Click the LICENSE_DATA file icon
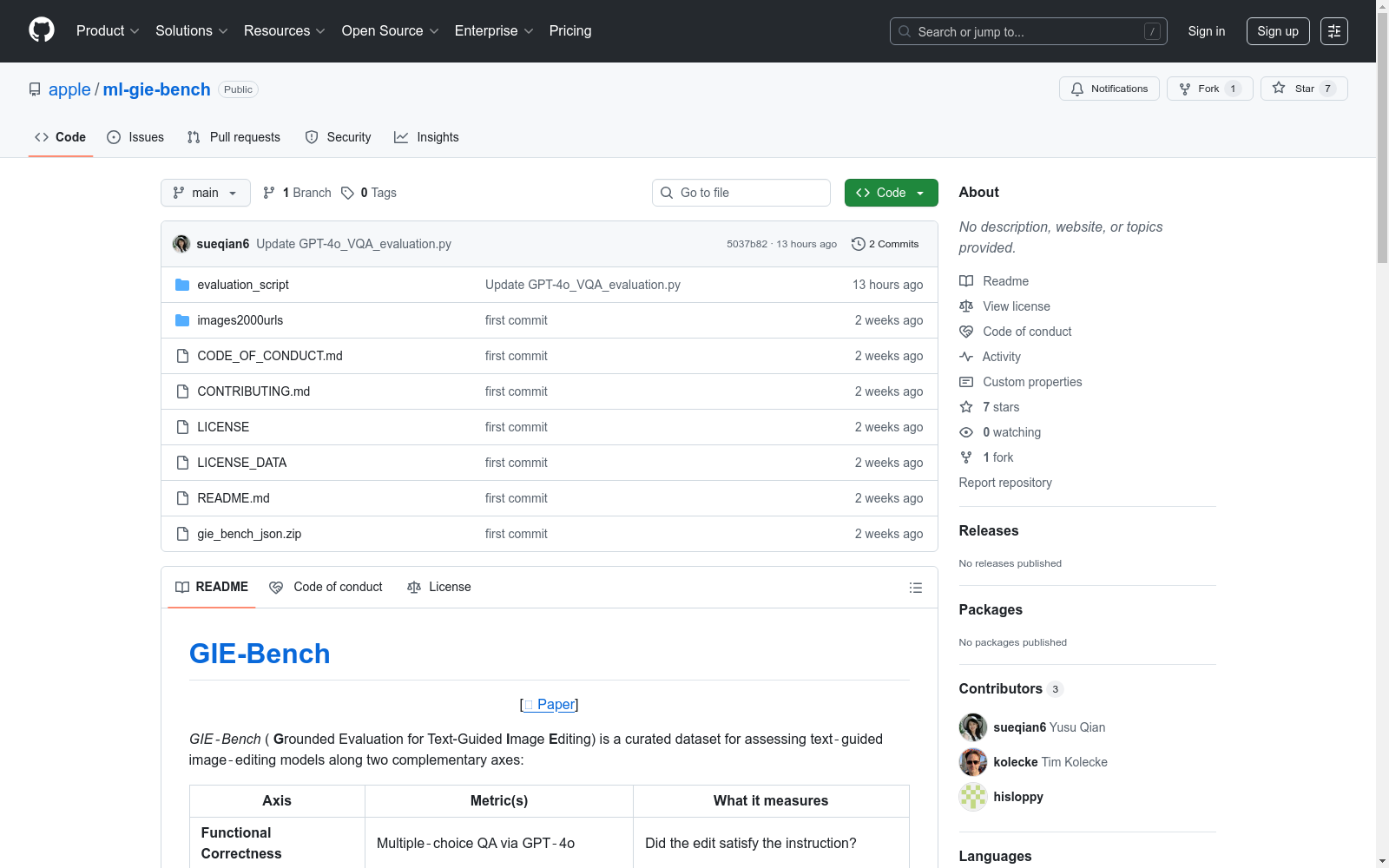The image size is (1389, 868). (x=182, y=463)
